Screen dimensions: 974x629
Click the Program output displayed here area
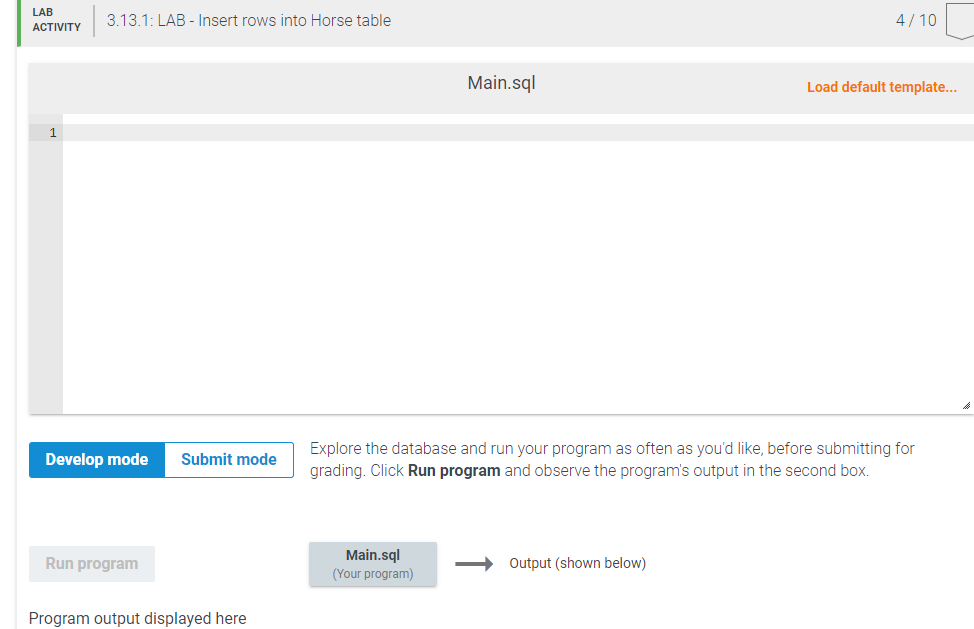point(137,618)
